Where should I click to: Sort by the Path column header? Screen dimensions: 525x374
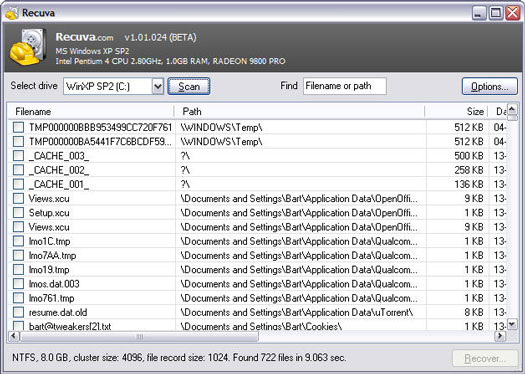(x=300, y=111)
